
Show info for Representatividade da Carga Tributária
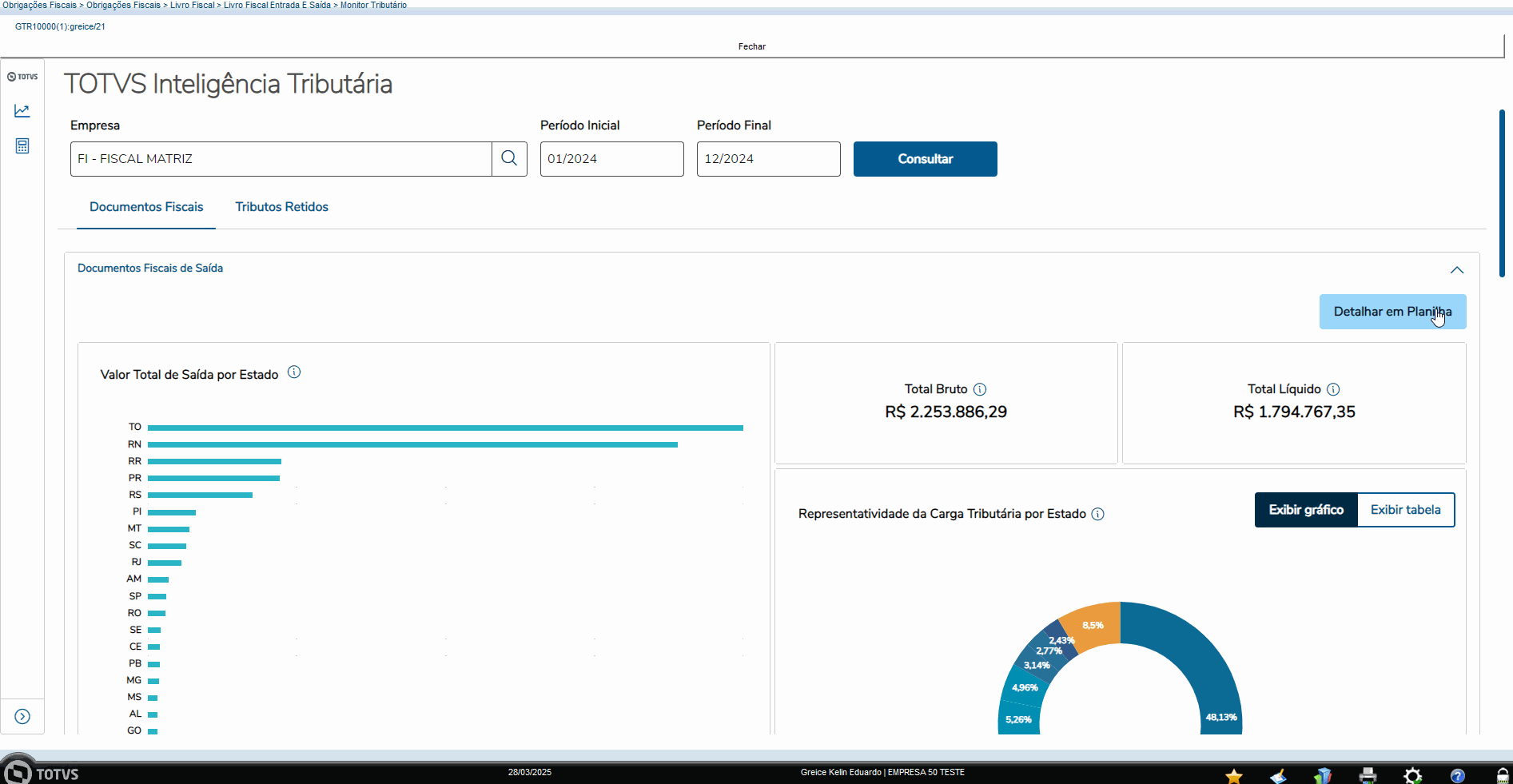[x=1098, y=514]
